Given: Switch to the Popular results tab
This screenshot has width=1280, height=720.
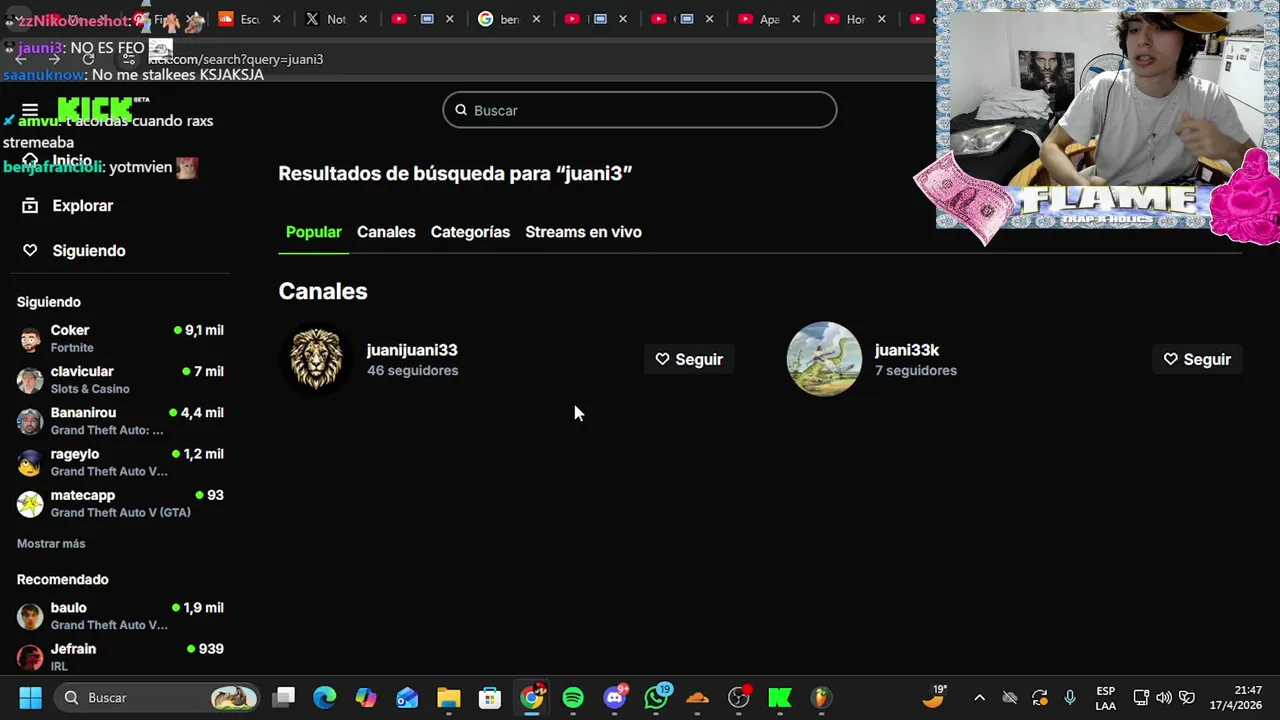Looking at the screenshot, I should coord(314,232).
